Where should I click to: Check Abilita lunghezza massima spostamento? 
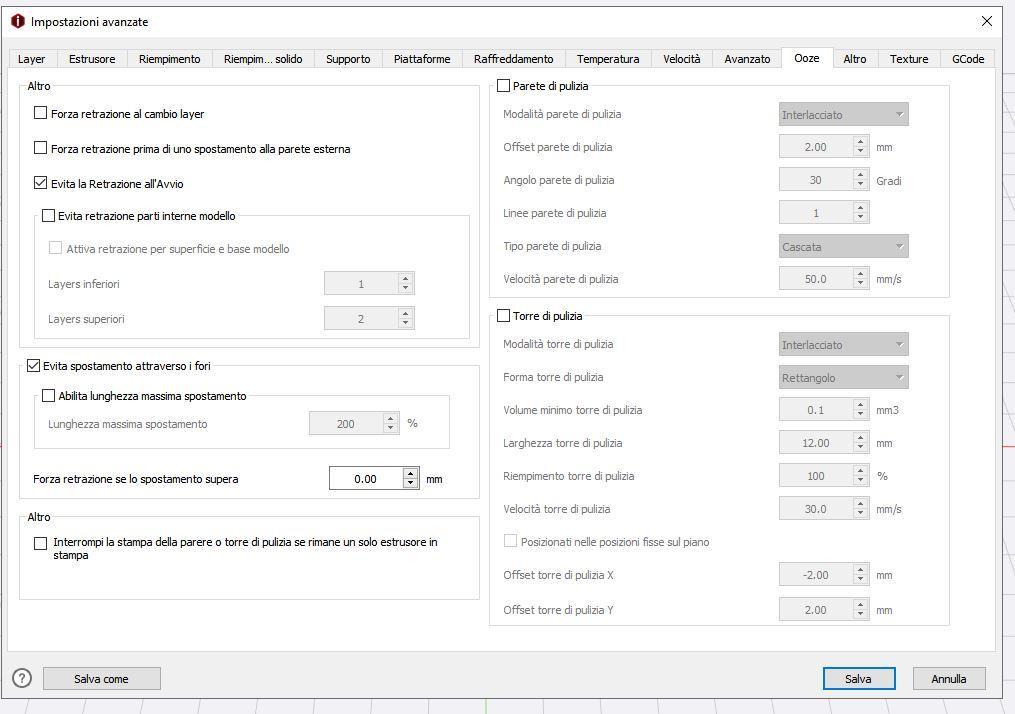pos(49,396)
